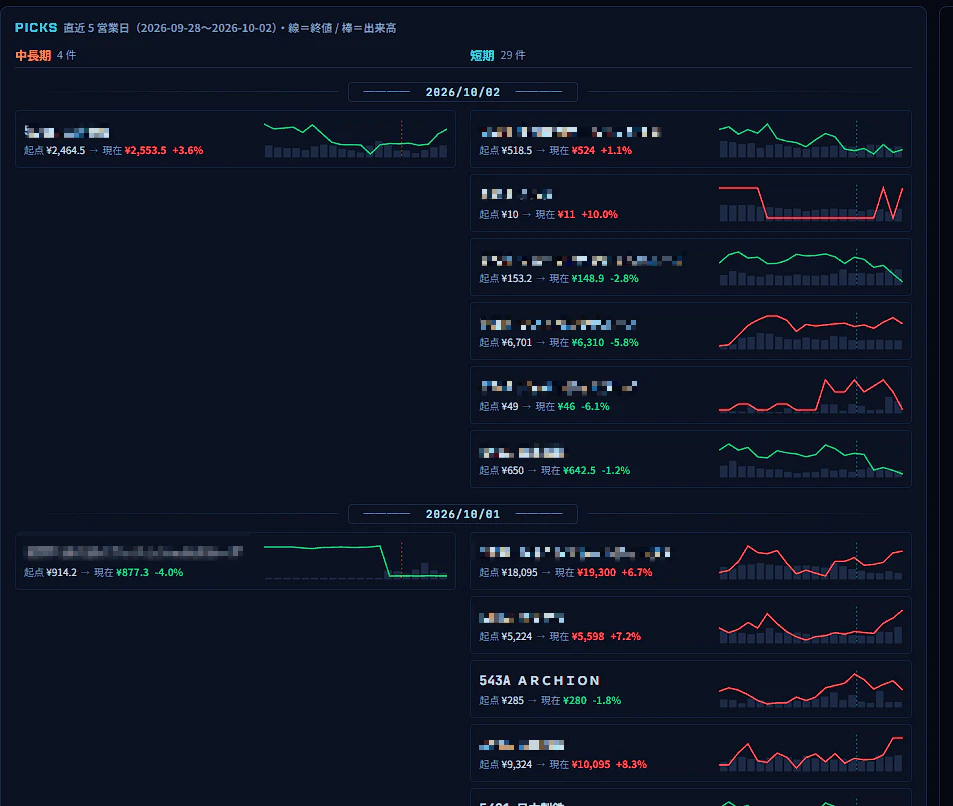Image resolution: width=953 pixels, height=806 pixels.
Task: View the sparkline for the +6.7% pick
Action: click(811, 561)
